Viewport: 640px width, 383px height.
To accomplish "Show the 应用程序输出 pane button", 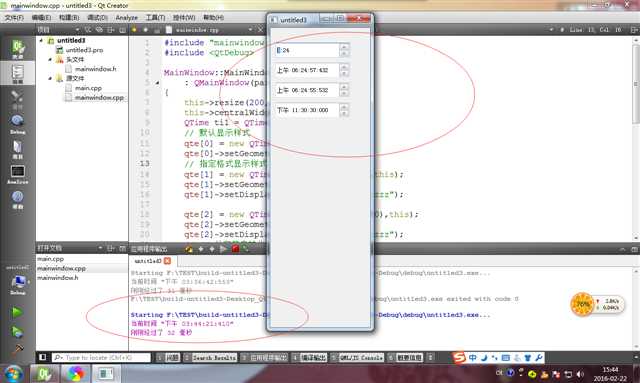I will click(x=264, y=358).
